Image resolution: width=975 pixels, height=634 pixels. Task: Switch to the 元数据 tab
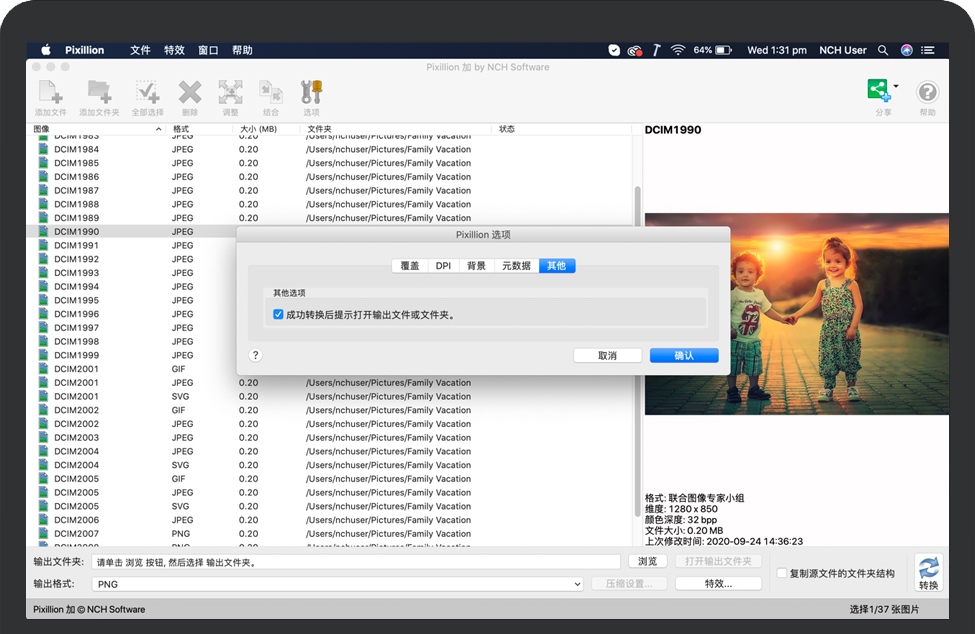pos(516,265)
